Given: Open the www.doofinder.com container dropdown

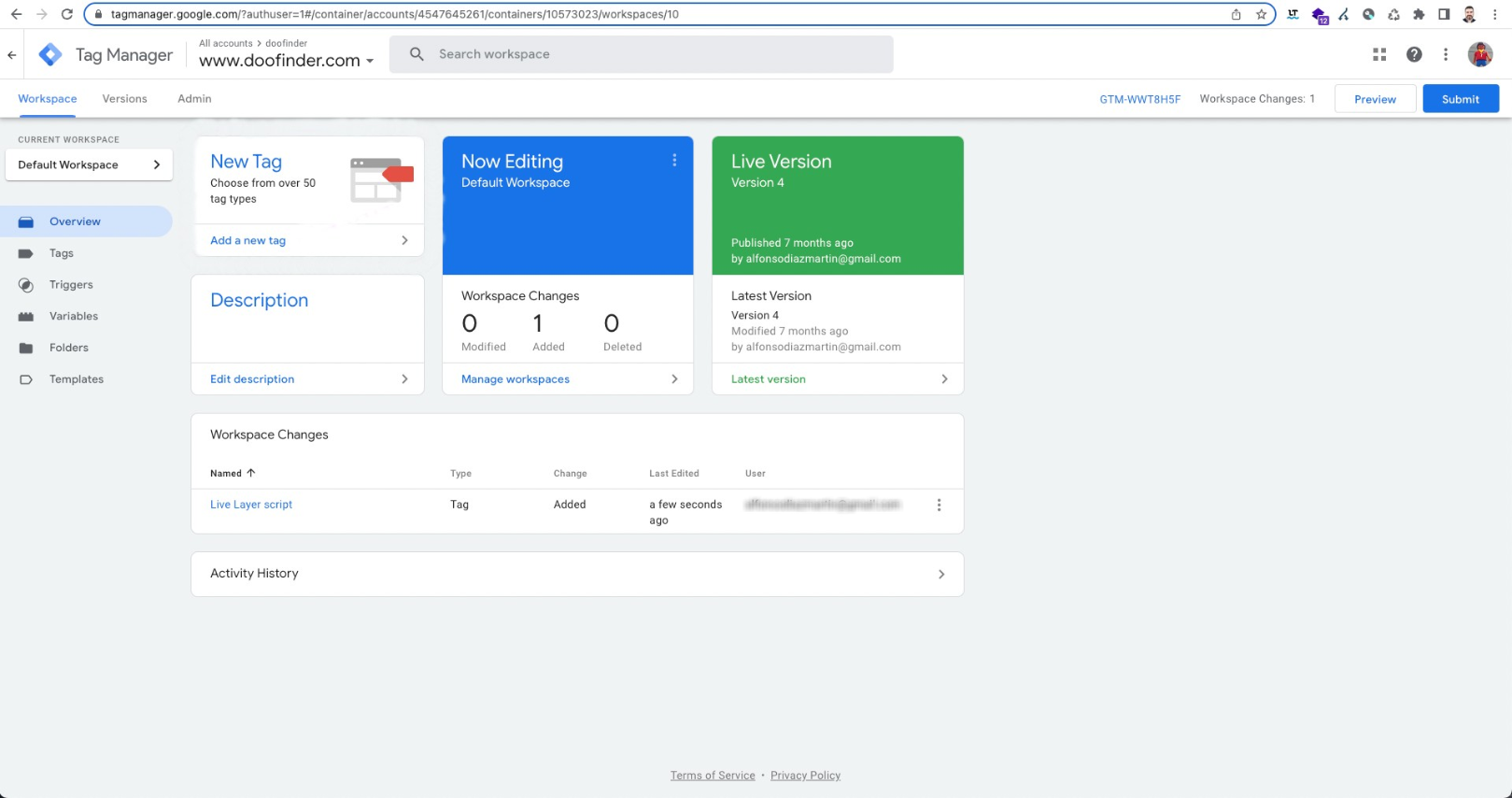Looking at the screenshot, I should point(286,61).
